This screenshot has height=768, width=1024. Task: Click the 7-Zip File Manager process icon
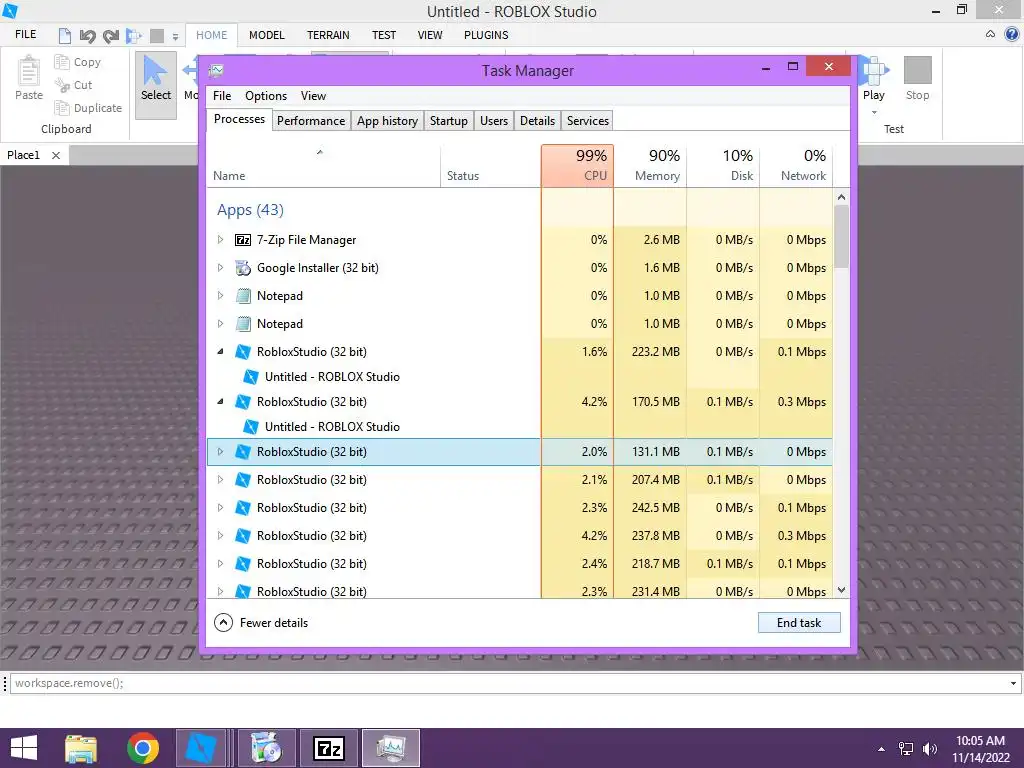point(243,240)
